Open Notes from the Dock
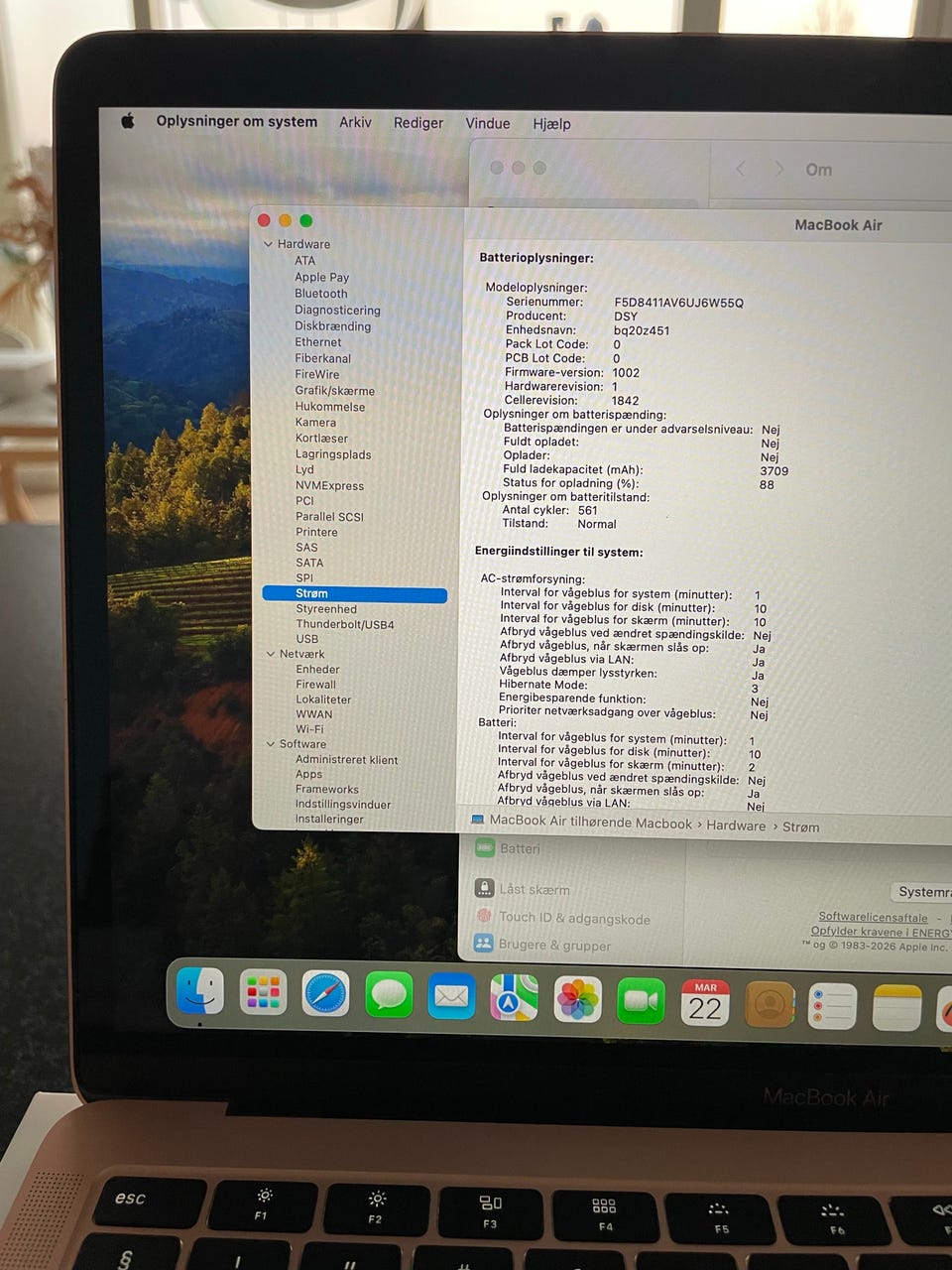952x1270 pixels. [897, 1009]
